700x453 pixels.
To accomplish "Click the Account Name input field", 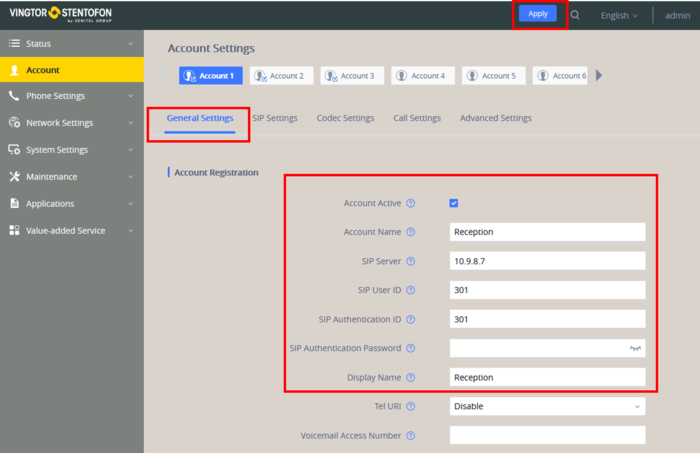I will (x=547, y=232).
